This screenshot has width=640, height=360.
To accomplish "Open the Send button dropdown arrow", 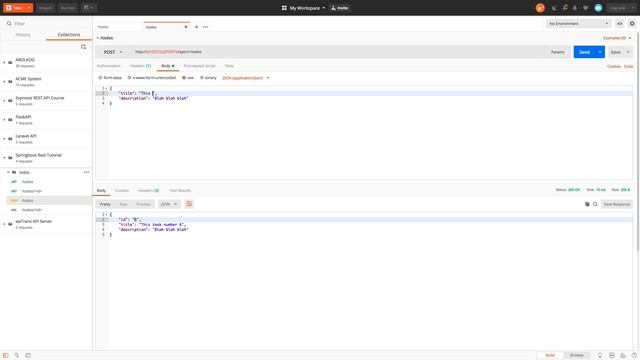I will (600, 52).
